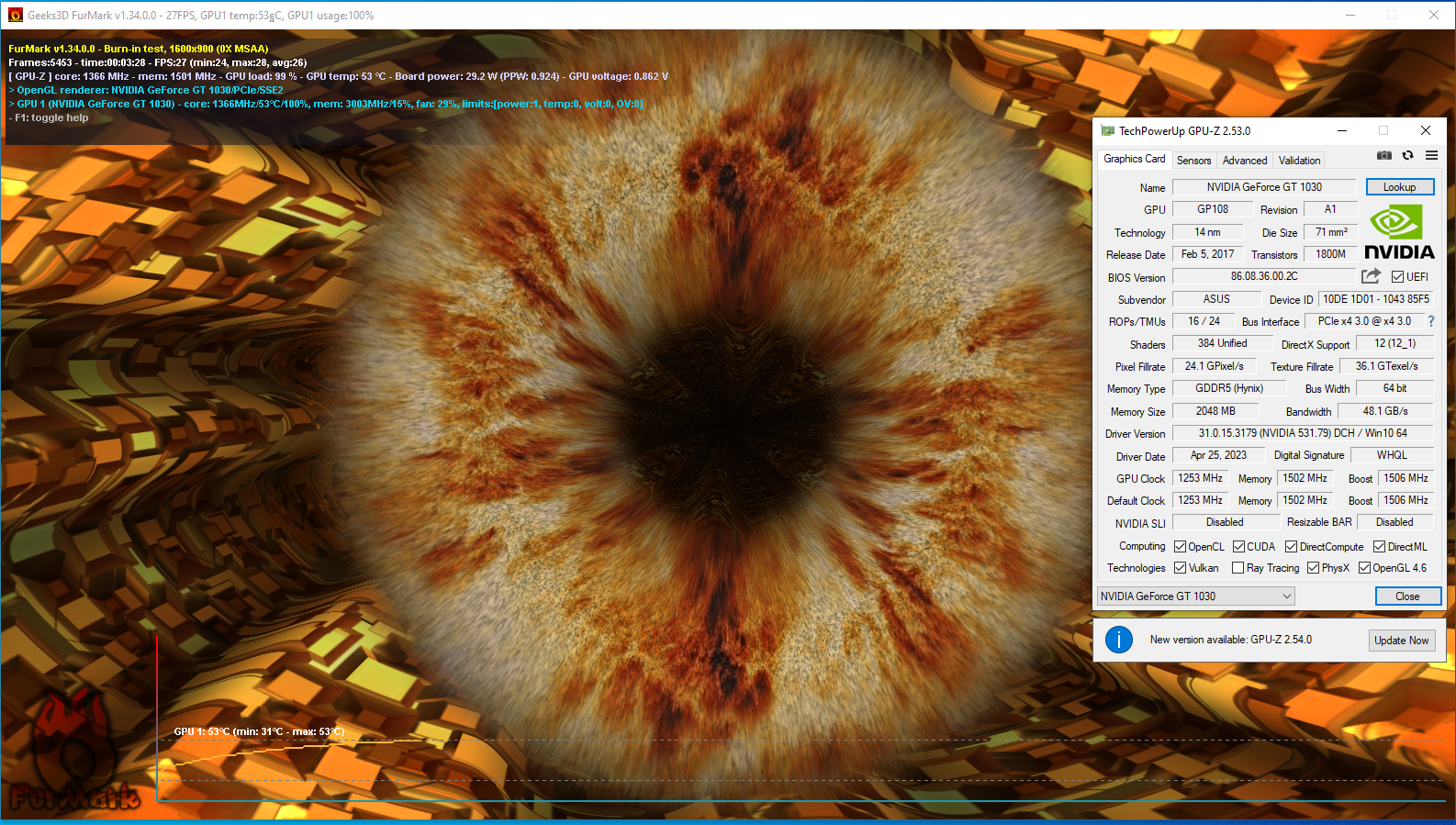Open the GPU-Z hamburger menu
The image size is (1456, 825).
[1431, 156]
